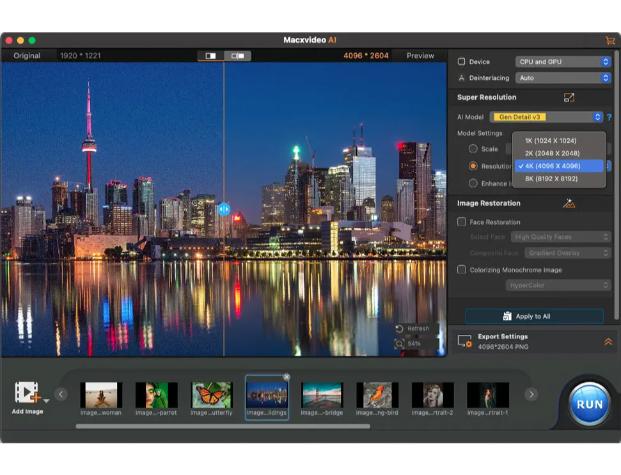The width and height of the screenshot is (621, 475).
Task: Click the 4096*2604 PNG export text
Action: click(503, 347)
